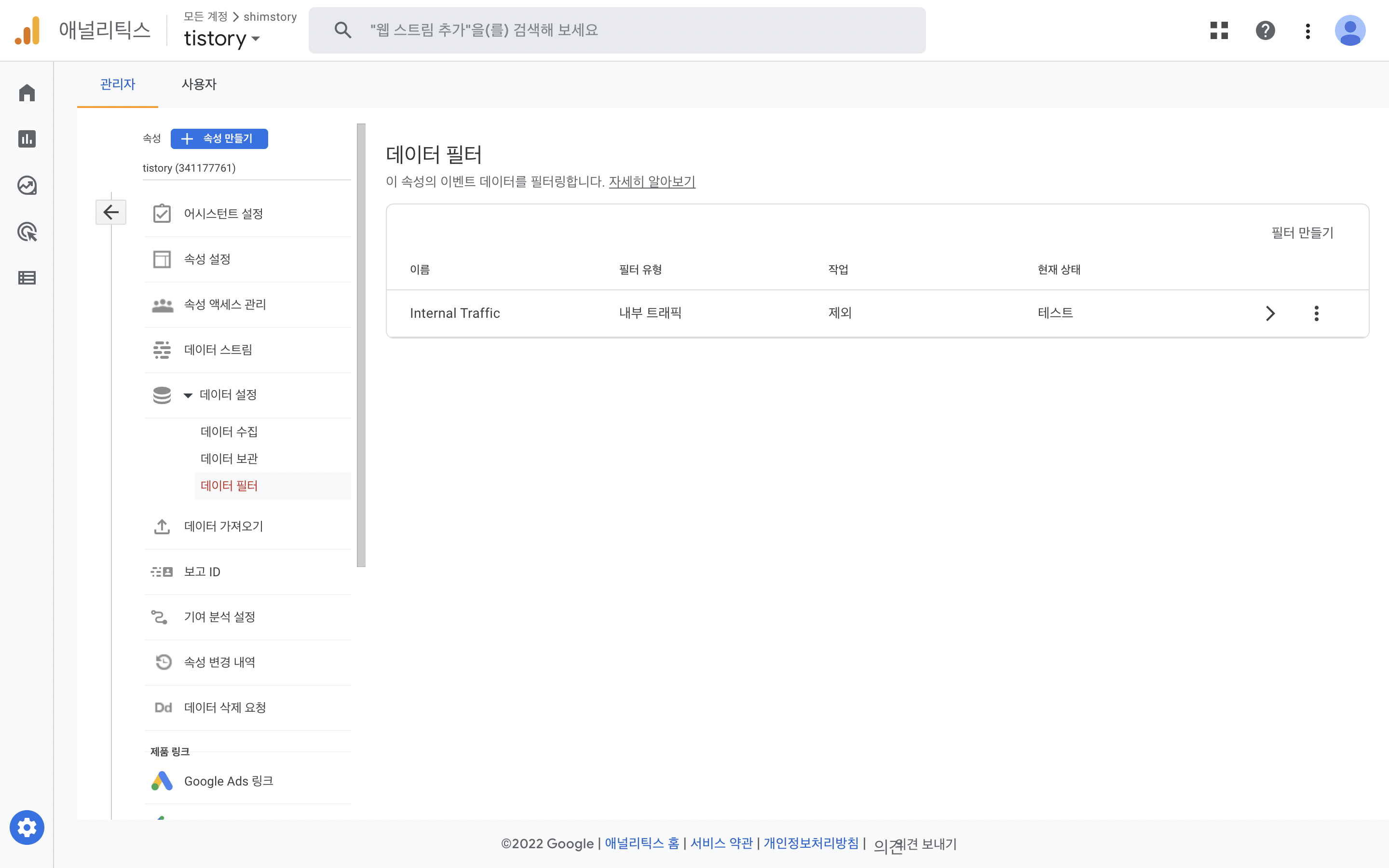The height and width of the screenshot is (868, 1389).
Task: Click the 이름 column header
Action: pyautogui.click(x=420, y=269)
